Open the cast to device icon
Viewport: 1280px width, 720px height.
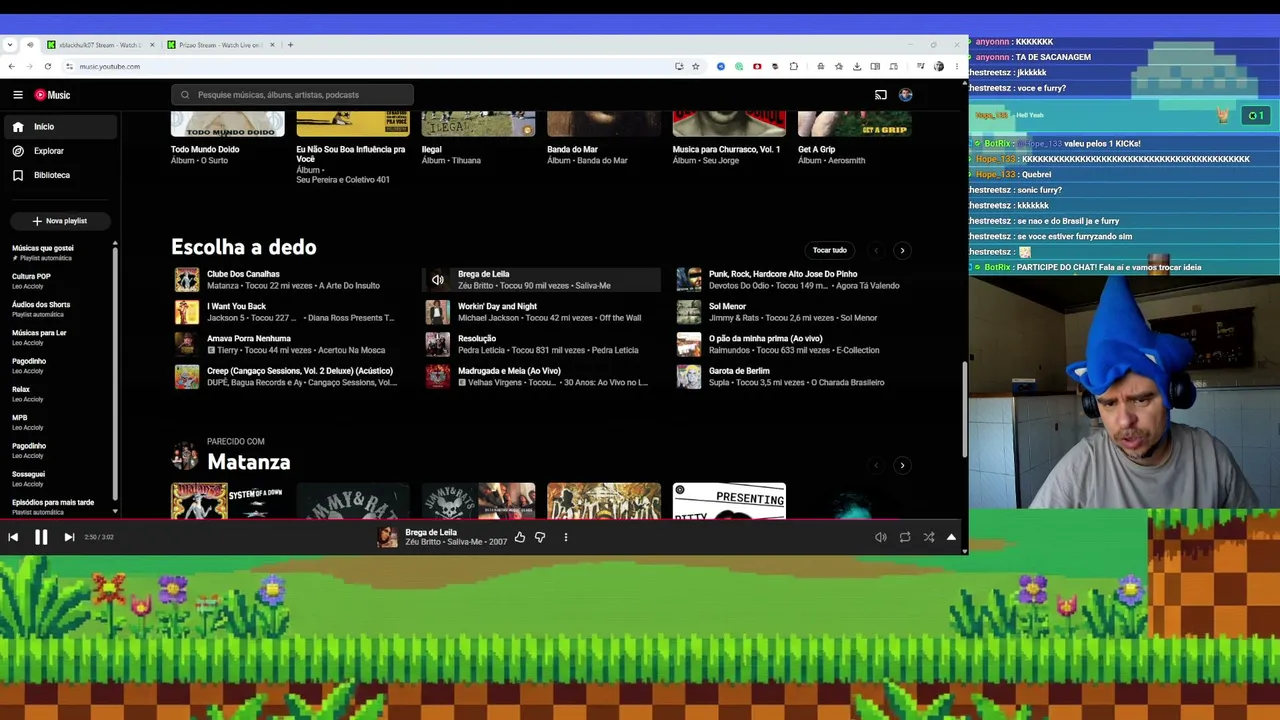tap(880, 95)
